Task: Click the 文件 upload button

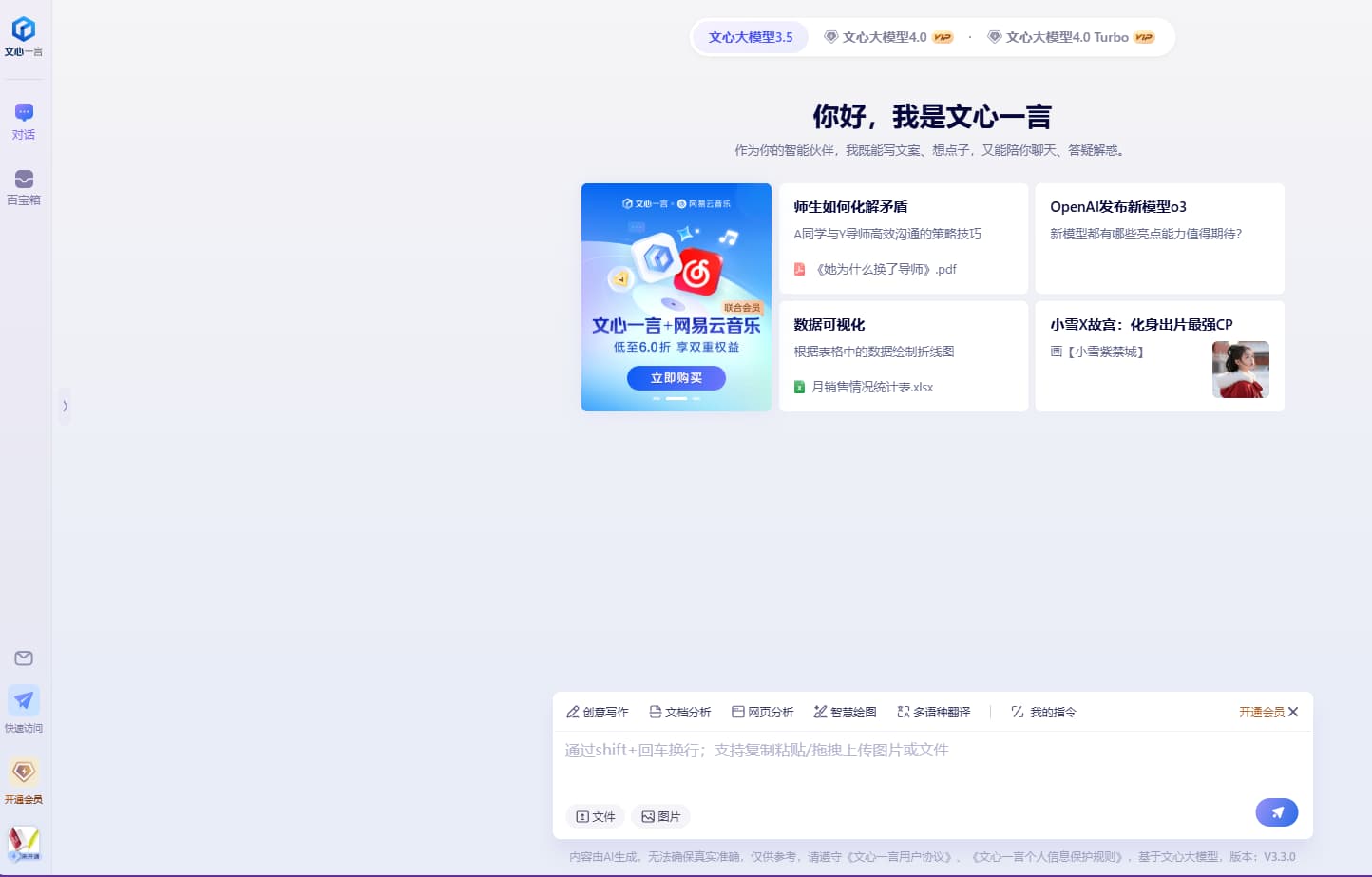Action: [596, 816]
